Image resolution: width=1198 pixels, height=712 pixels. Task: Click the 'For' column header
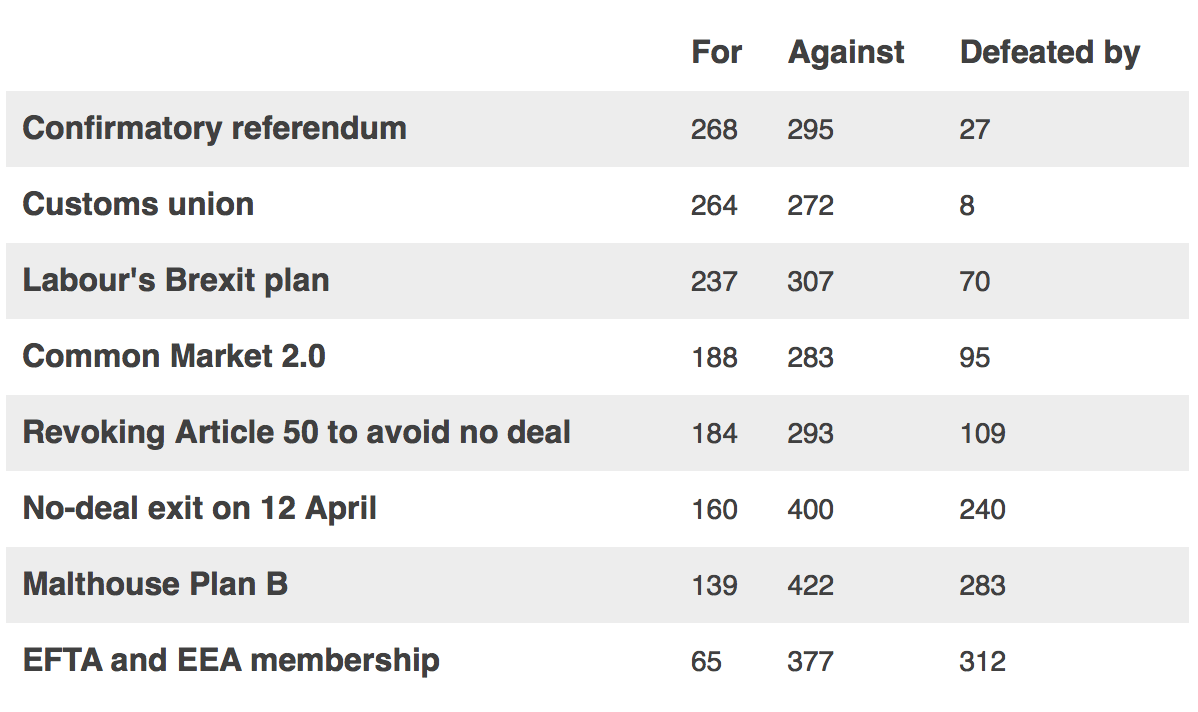(x=716, y=53)
